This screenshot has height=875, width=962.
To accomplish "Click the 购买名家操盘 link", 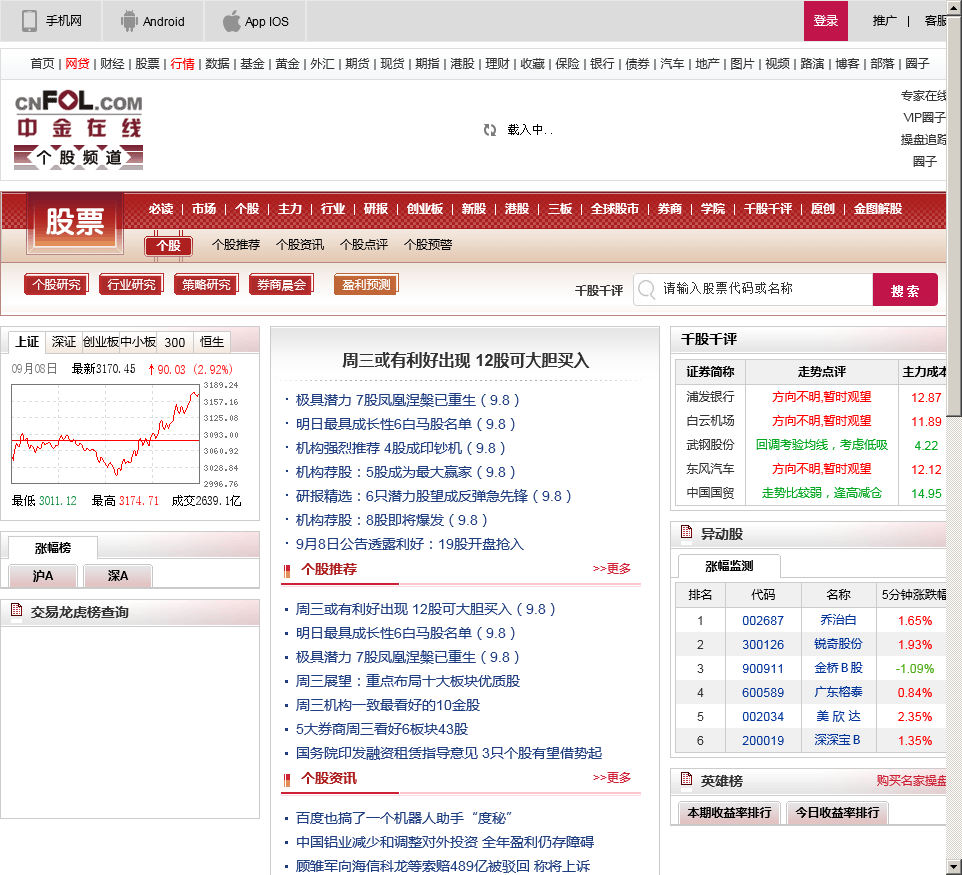I will point(911,780).
